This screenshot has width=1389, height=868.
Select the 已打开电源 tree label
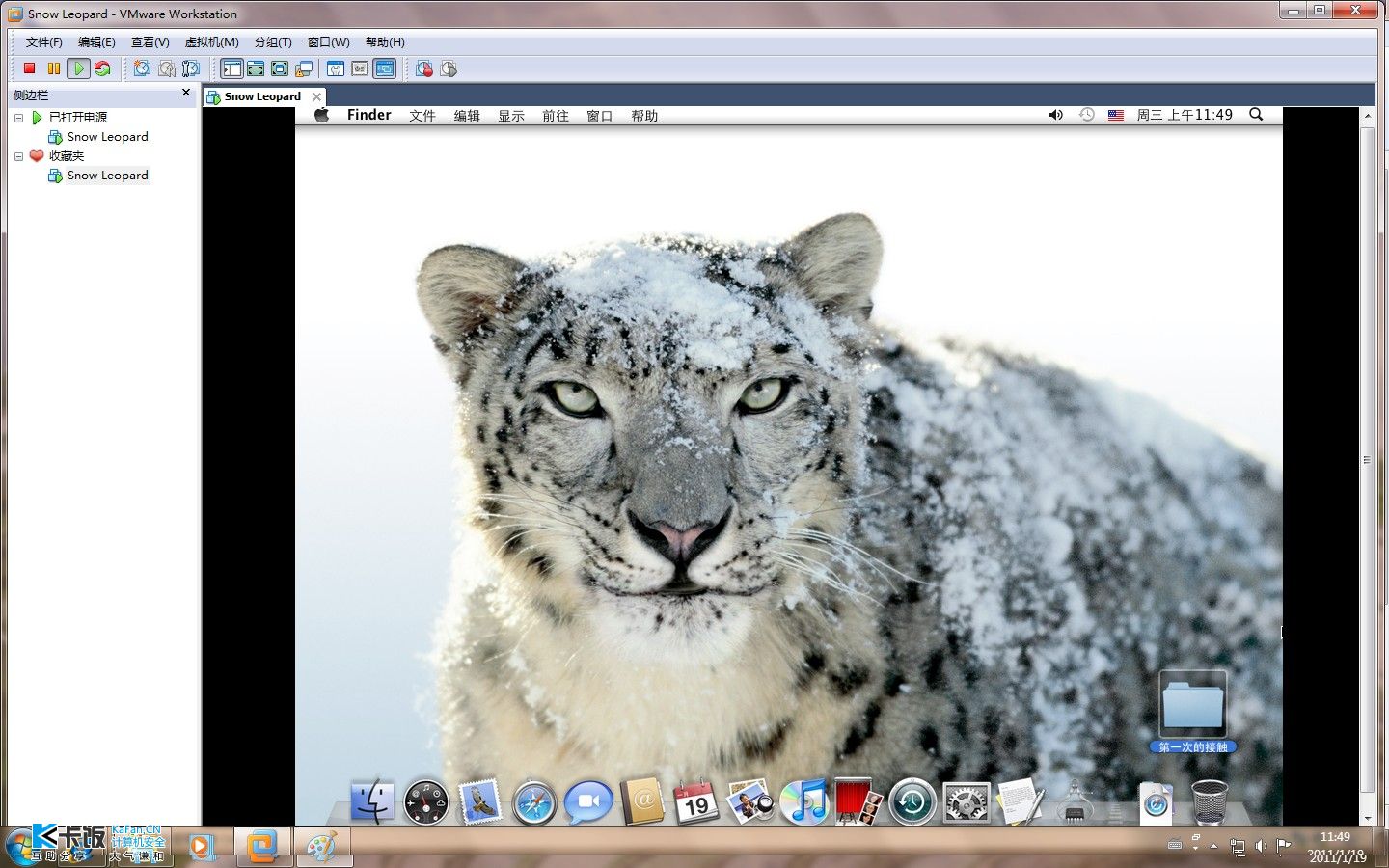click(78, 118)
